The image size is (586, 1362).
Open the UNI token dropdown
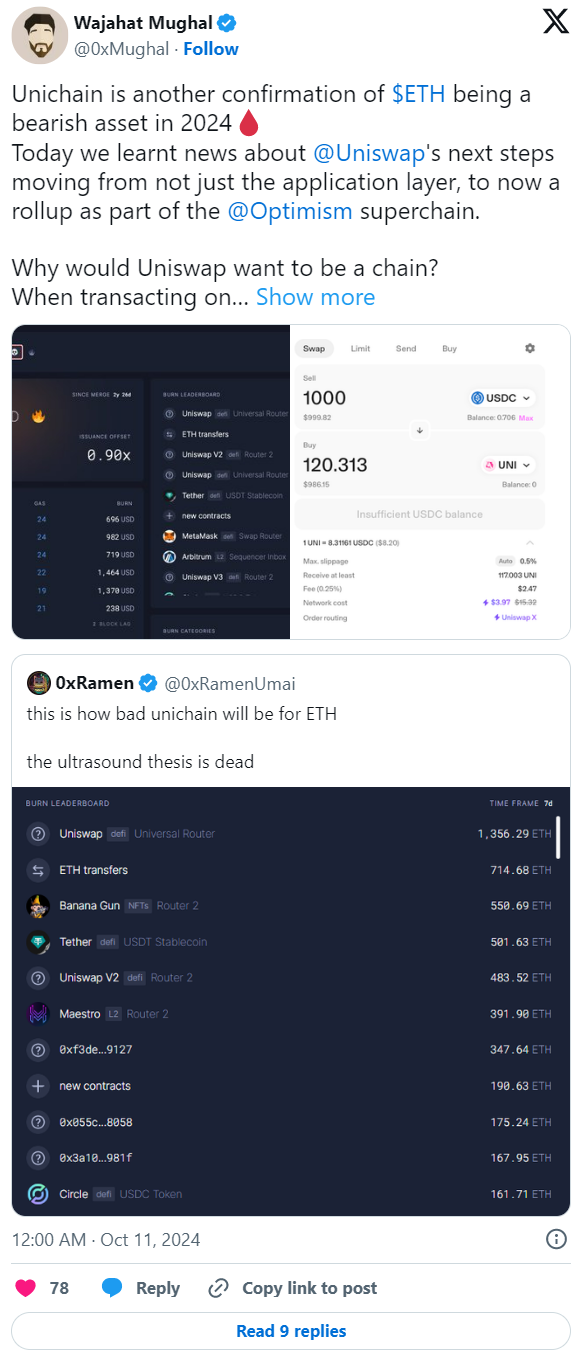click(x=509, y=465)
